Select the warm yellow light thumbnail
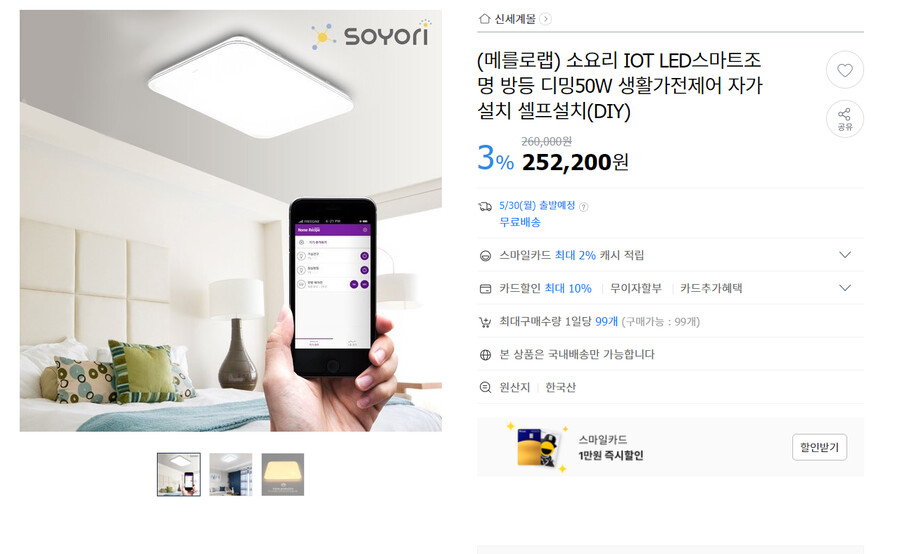900x554 pixels. pyautogui.click(x=283, y=474)
